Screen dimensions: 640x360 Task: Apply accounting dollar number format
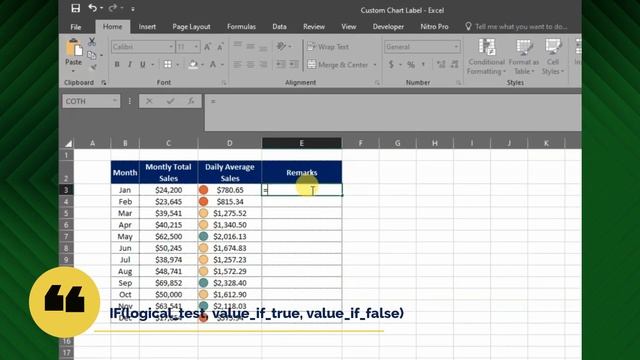[x=391, y=64]
